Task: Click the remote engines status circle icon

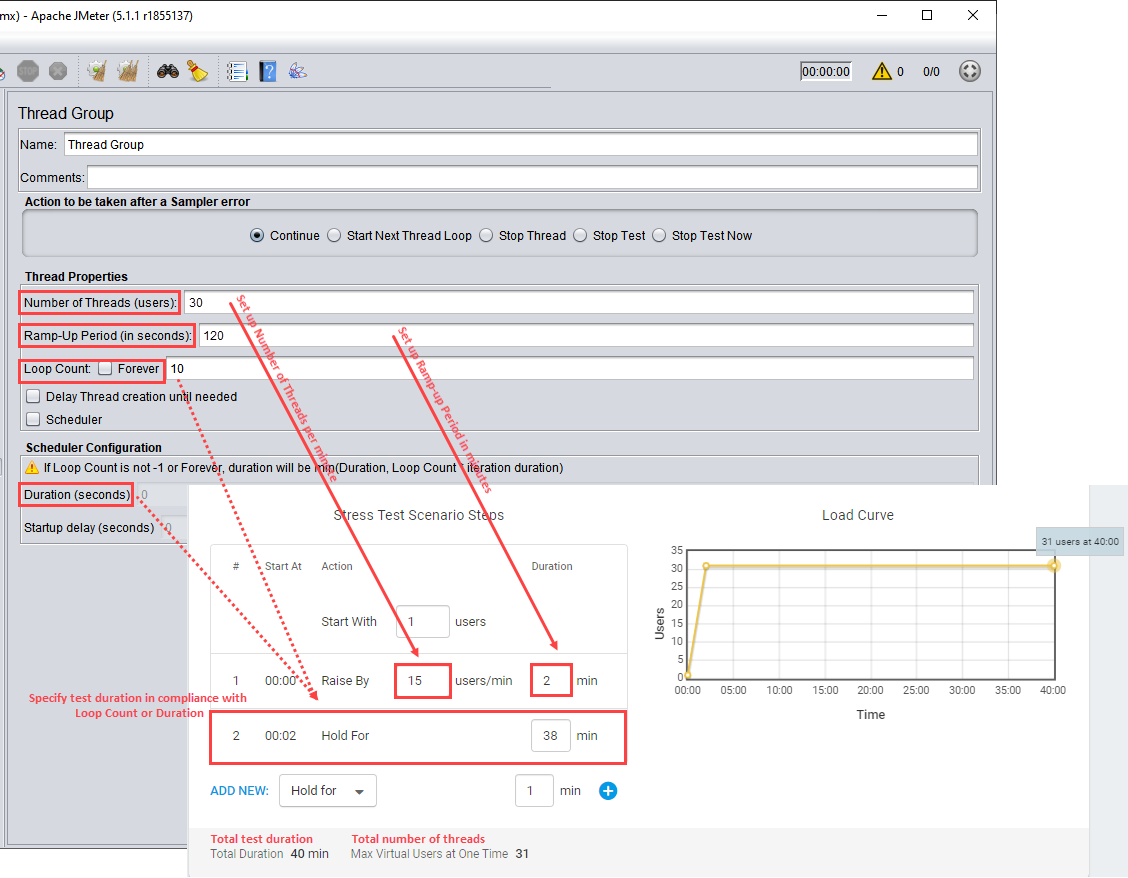Action: pos(970,71)
